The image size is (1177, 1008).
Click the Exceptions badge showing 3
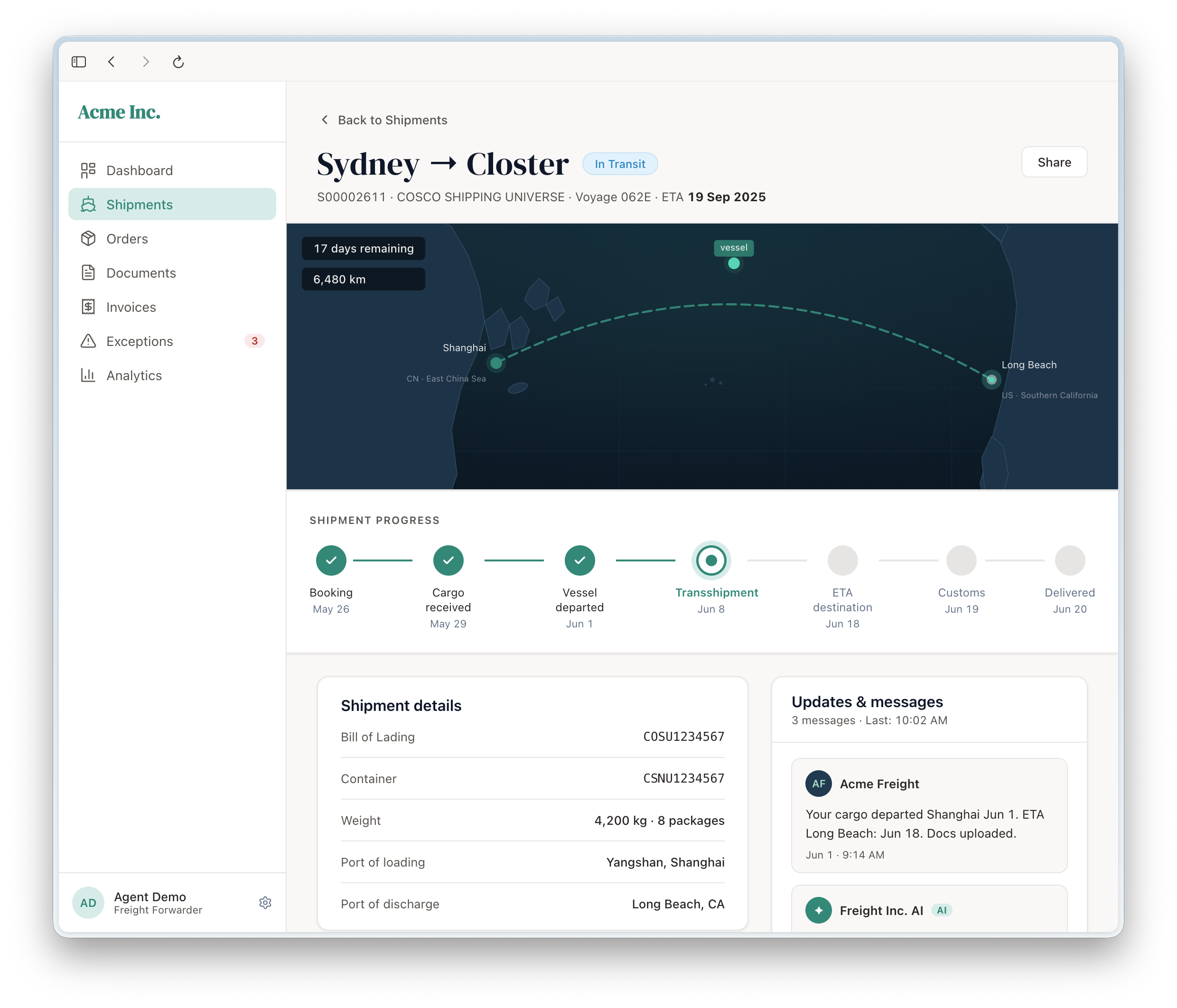(x=254, y=341)
